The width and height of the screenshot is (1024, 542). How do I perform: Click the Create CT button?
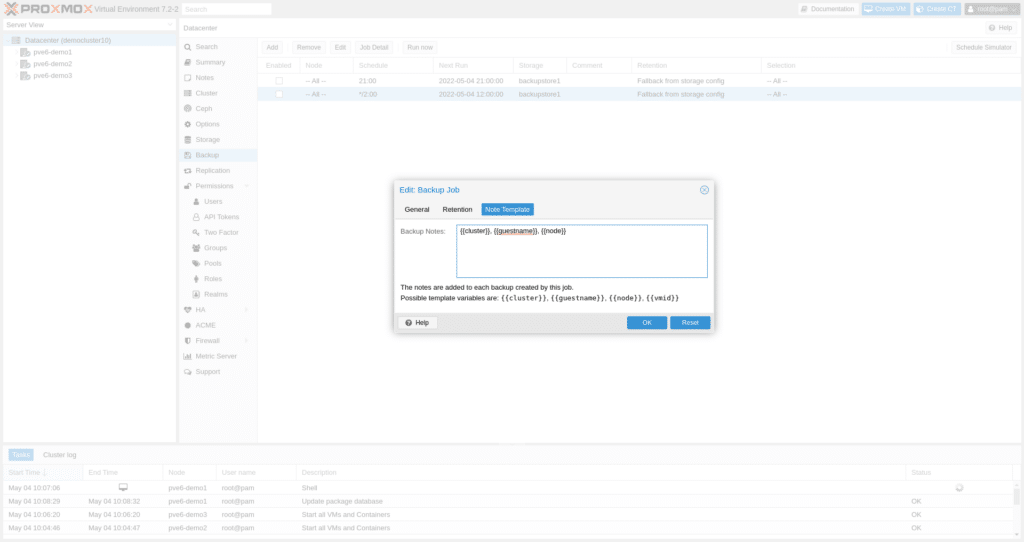click(936, 9)
